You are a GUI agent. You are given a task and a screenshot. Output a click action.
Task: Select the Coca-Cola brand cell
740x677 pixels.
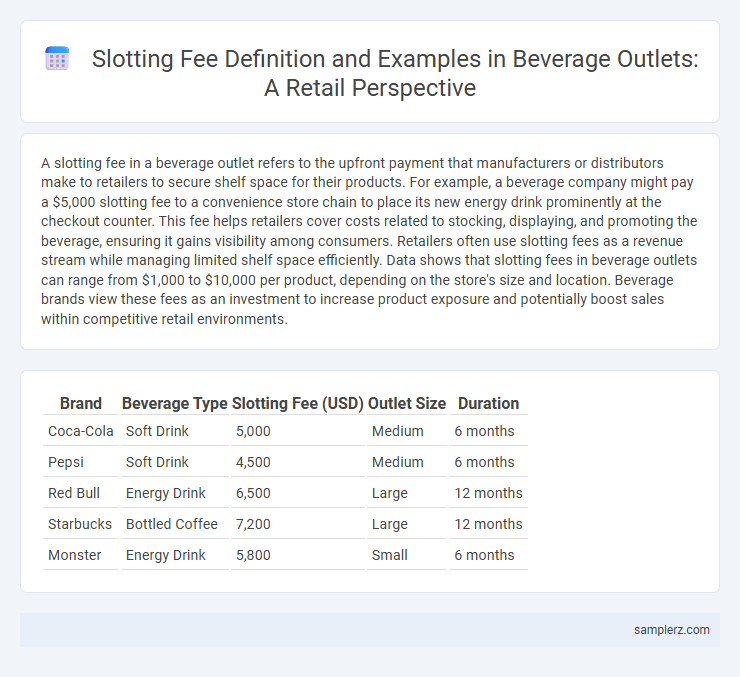81,431
